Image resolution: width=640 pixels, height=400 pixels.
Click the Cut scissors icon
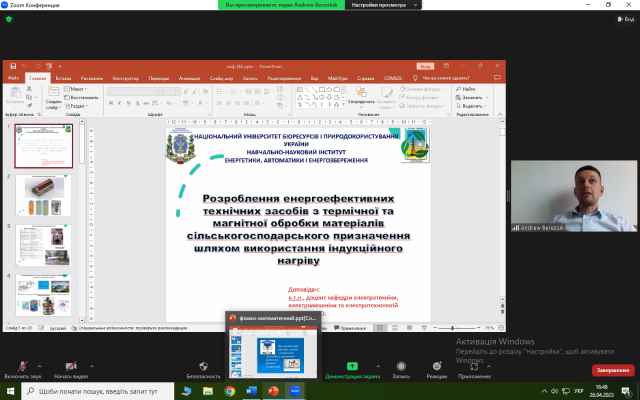[x=29, y=89]
